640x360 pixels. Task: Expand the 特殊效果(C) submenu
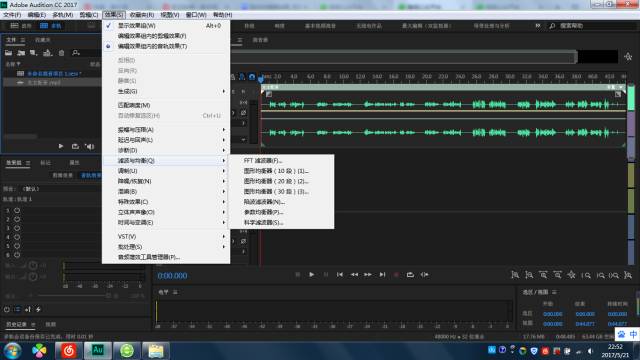click(x=166, y=202)
